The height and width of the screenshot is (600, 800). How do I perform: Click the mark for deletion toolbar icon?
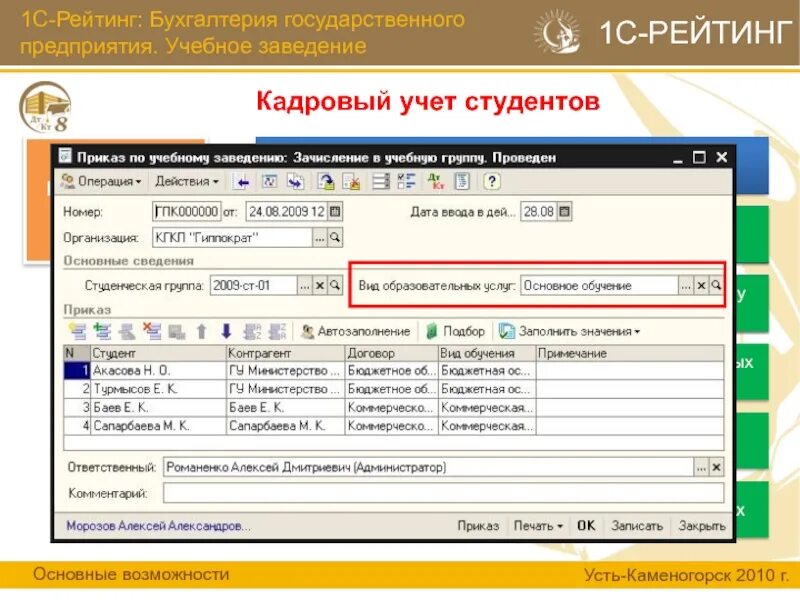tap(352, 182)
